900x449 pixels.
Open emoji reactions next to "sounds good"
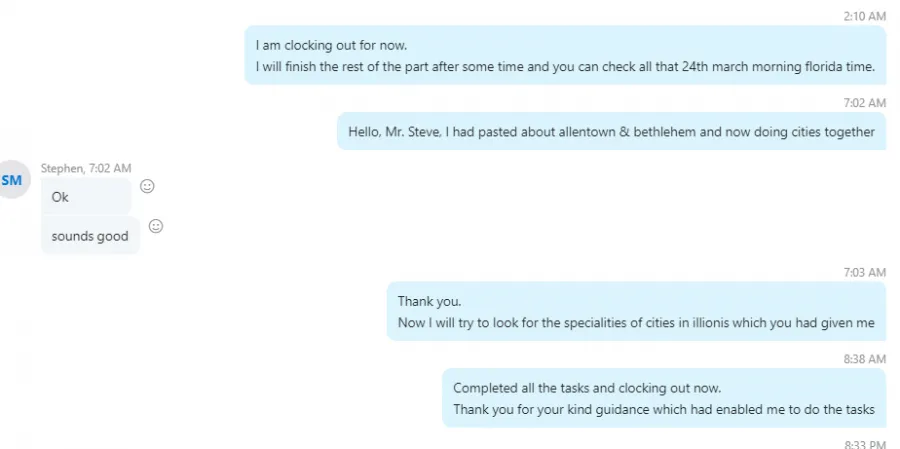(x=156, y=226)
